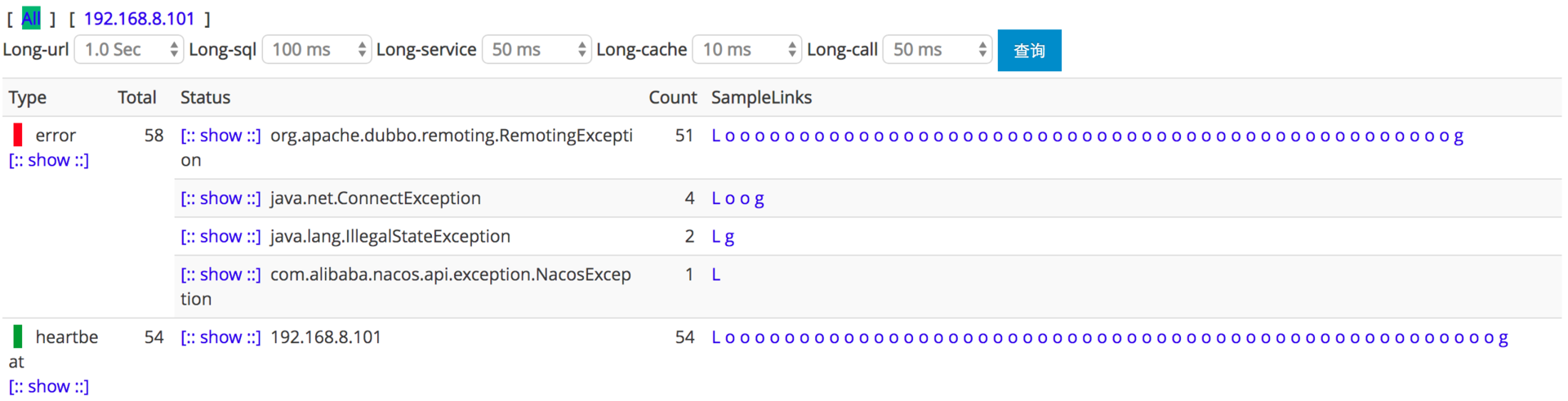Click the red error status indicator

18,135
